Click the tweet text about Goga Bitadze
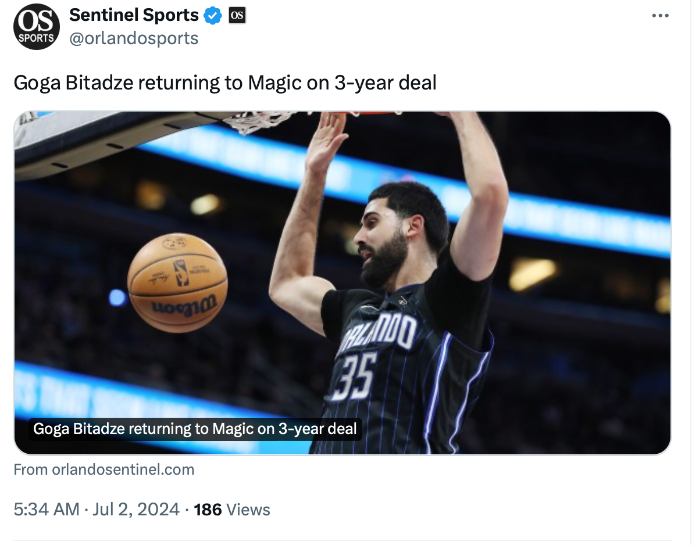The image size is (692, 545). 225,82
